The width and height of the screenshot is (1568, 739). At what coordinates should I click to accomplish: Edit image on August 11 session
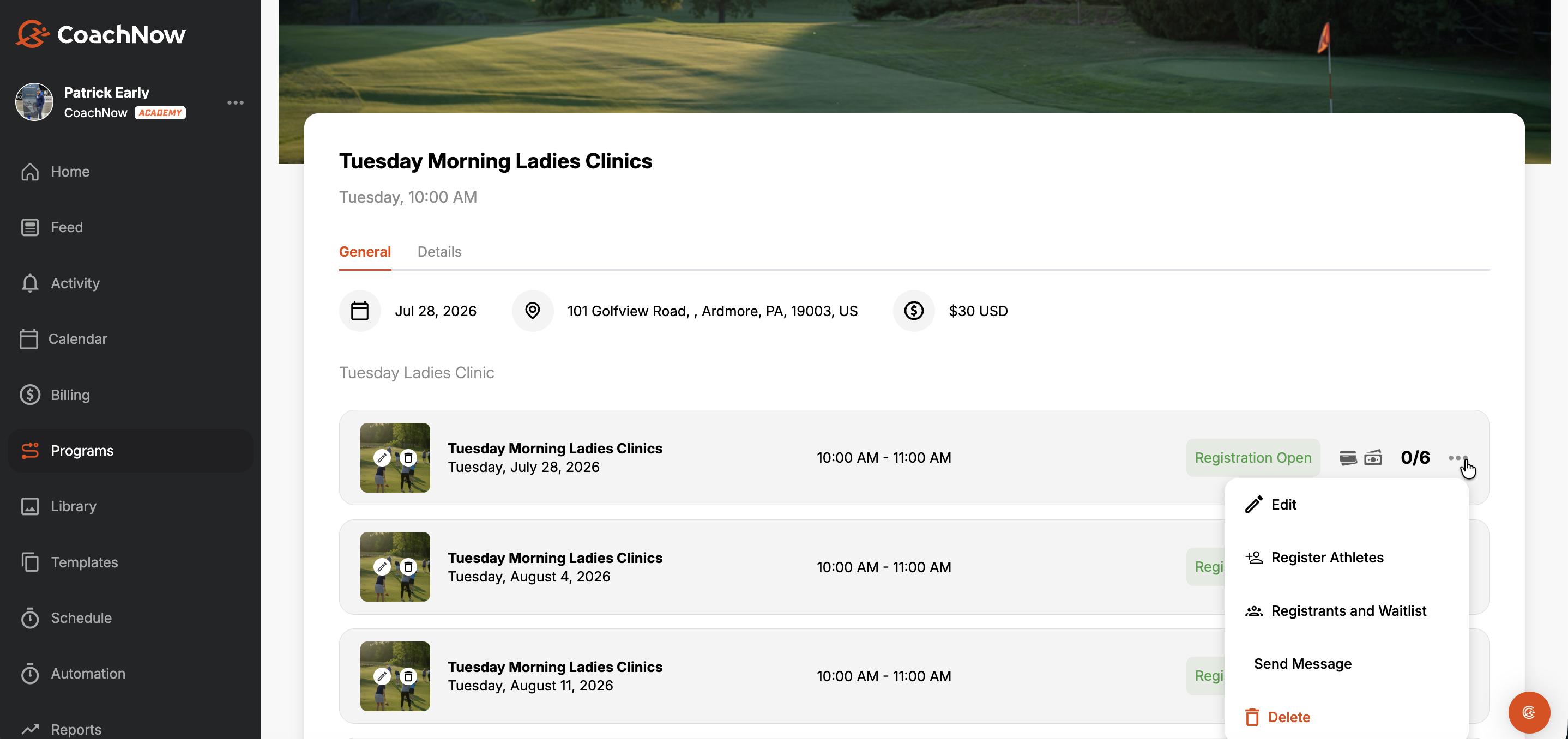(x=382, y=676)
